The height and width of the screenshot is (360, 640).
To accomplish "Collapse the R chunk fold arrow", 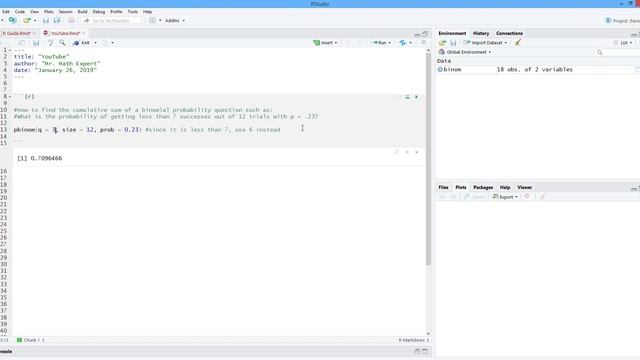I will pyautogui.click(x=10, y=97).
